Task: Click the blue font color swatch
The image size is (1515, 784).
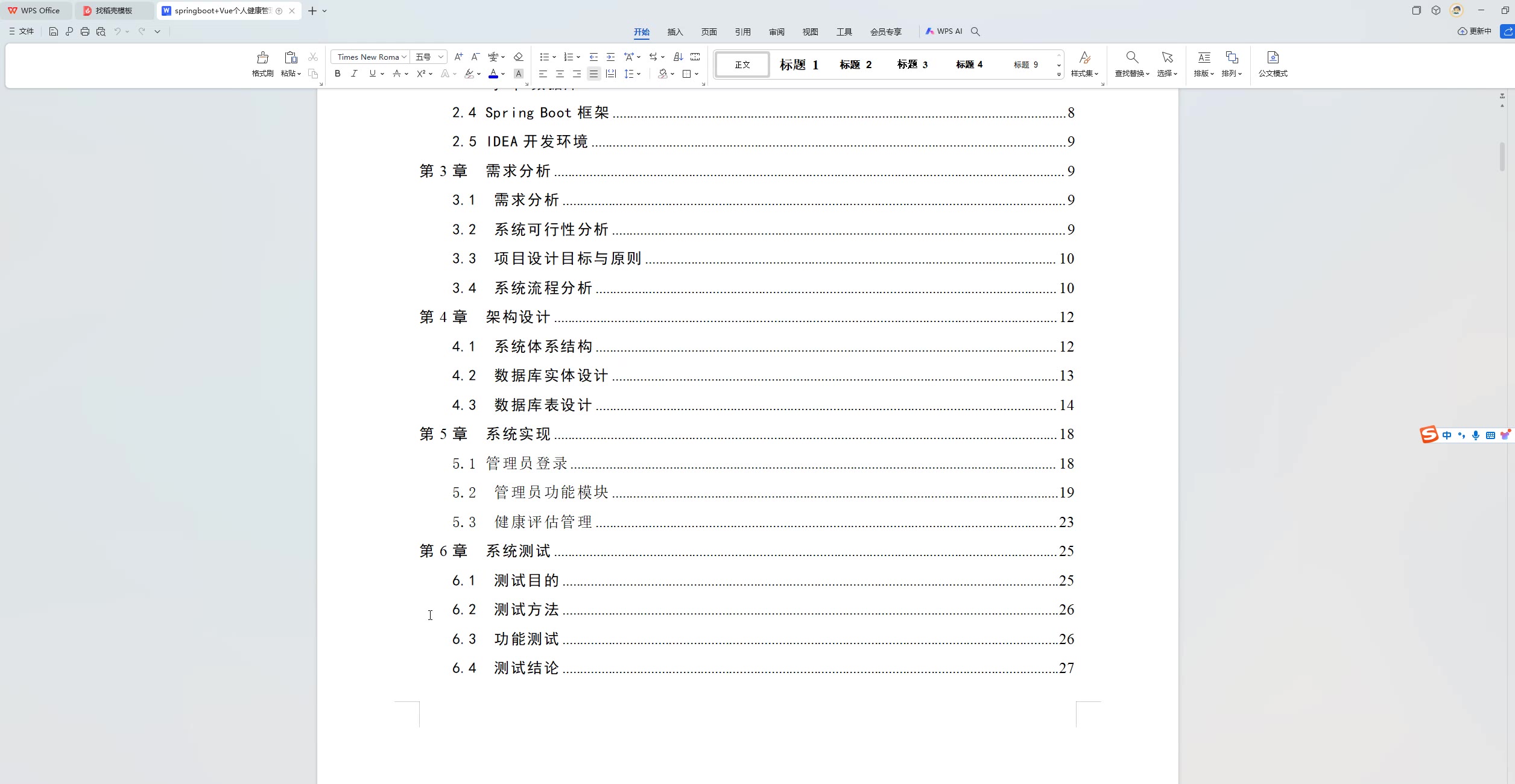Action: click(493, 74)
